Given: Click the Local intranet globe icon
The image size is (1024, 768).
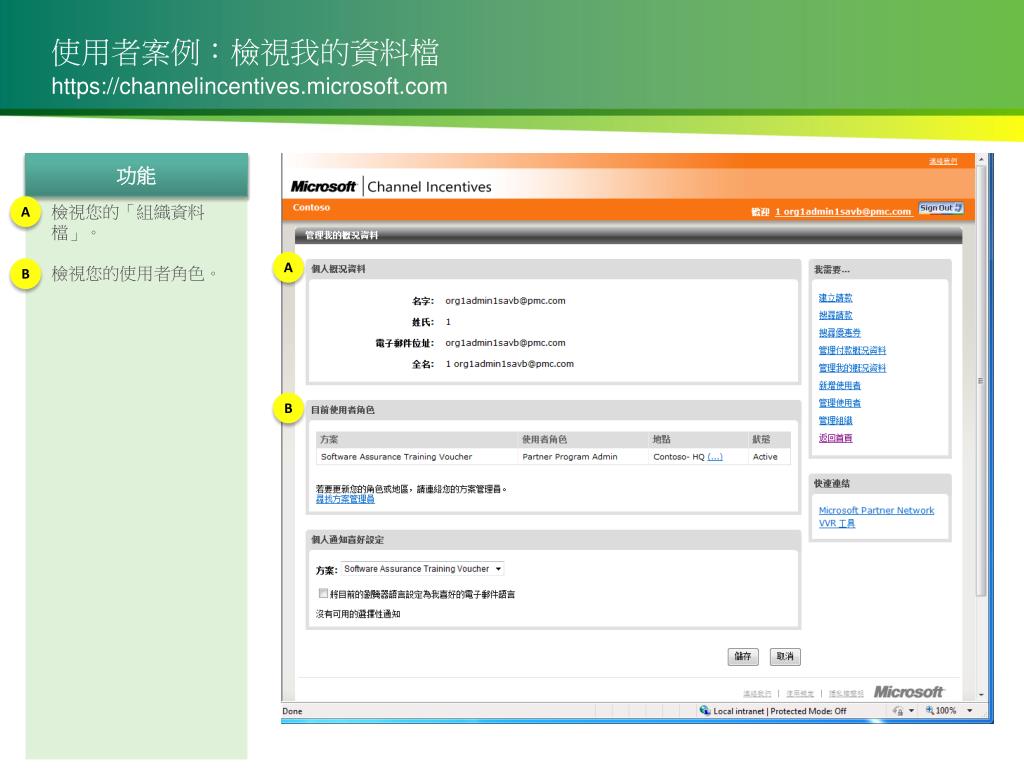Looking at the screenshot, I should pyautogui.click(x=705, y=711).
